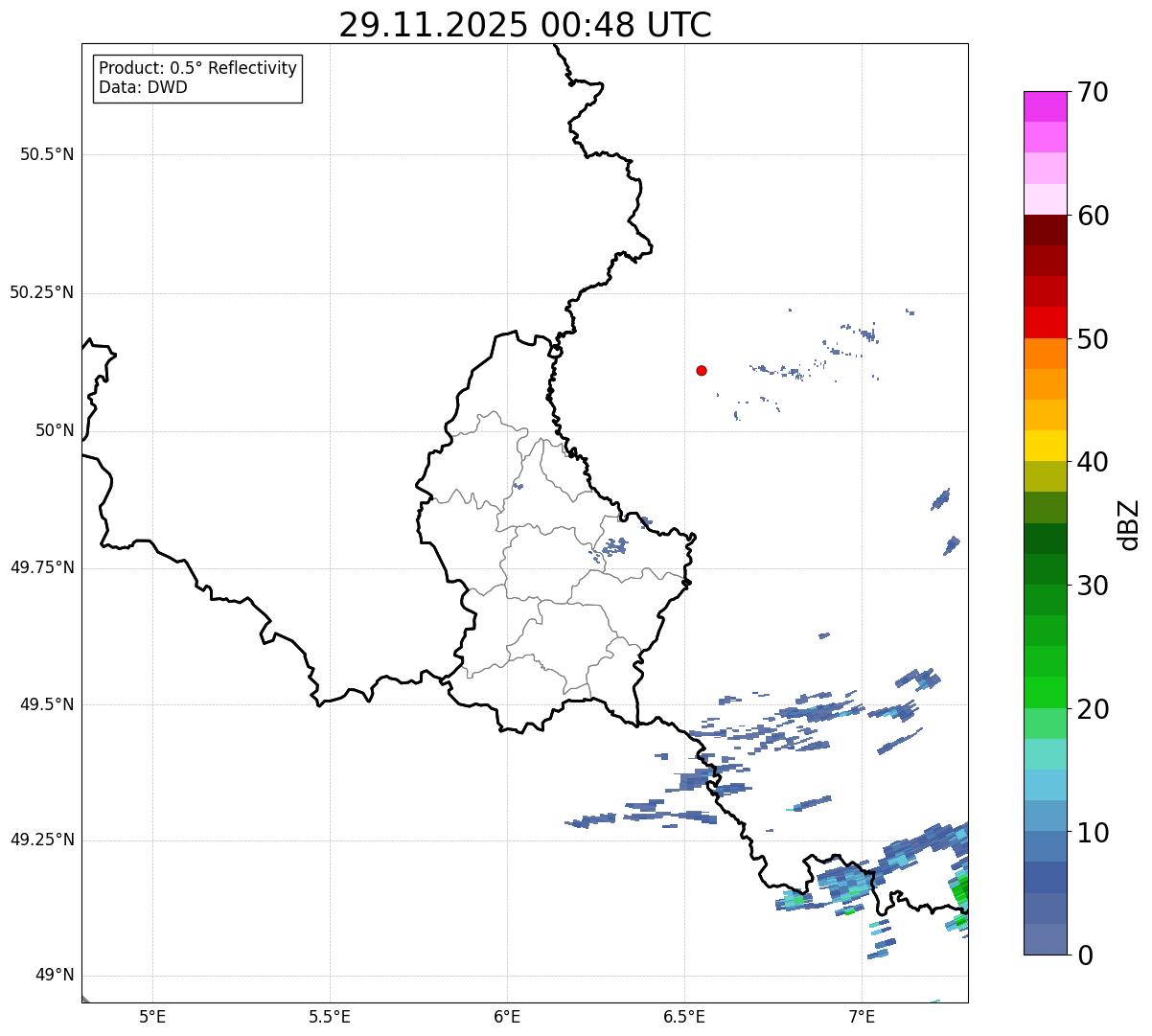Click the title "29.11.2025 00:48 UTC"
Screen dimensions: 1152x1036
(525, 25)
